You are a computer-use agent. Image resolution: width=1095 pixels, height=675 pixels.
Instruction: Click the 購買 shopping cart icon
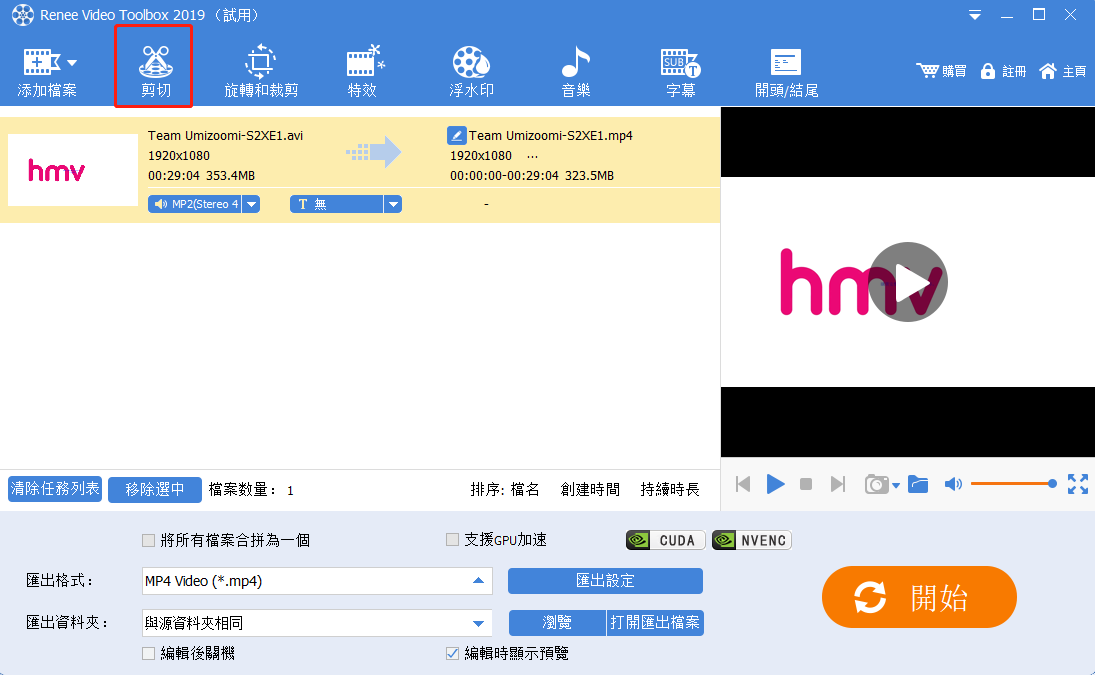click(928, 71)
